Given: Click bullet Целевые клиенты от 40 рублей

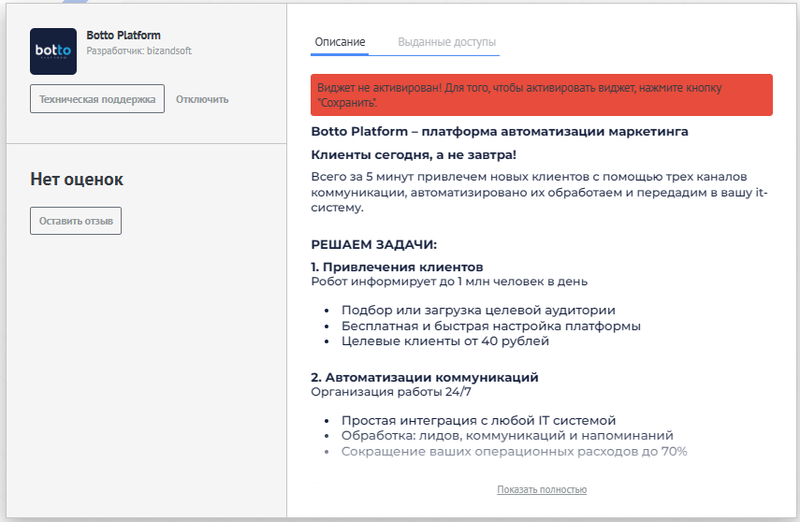Looking at the screenshot, I should point(445,341).
